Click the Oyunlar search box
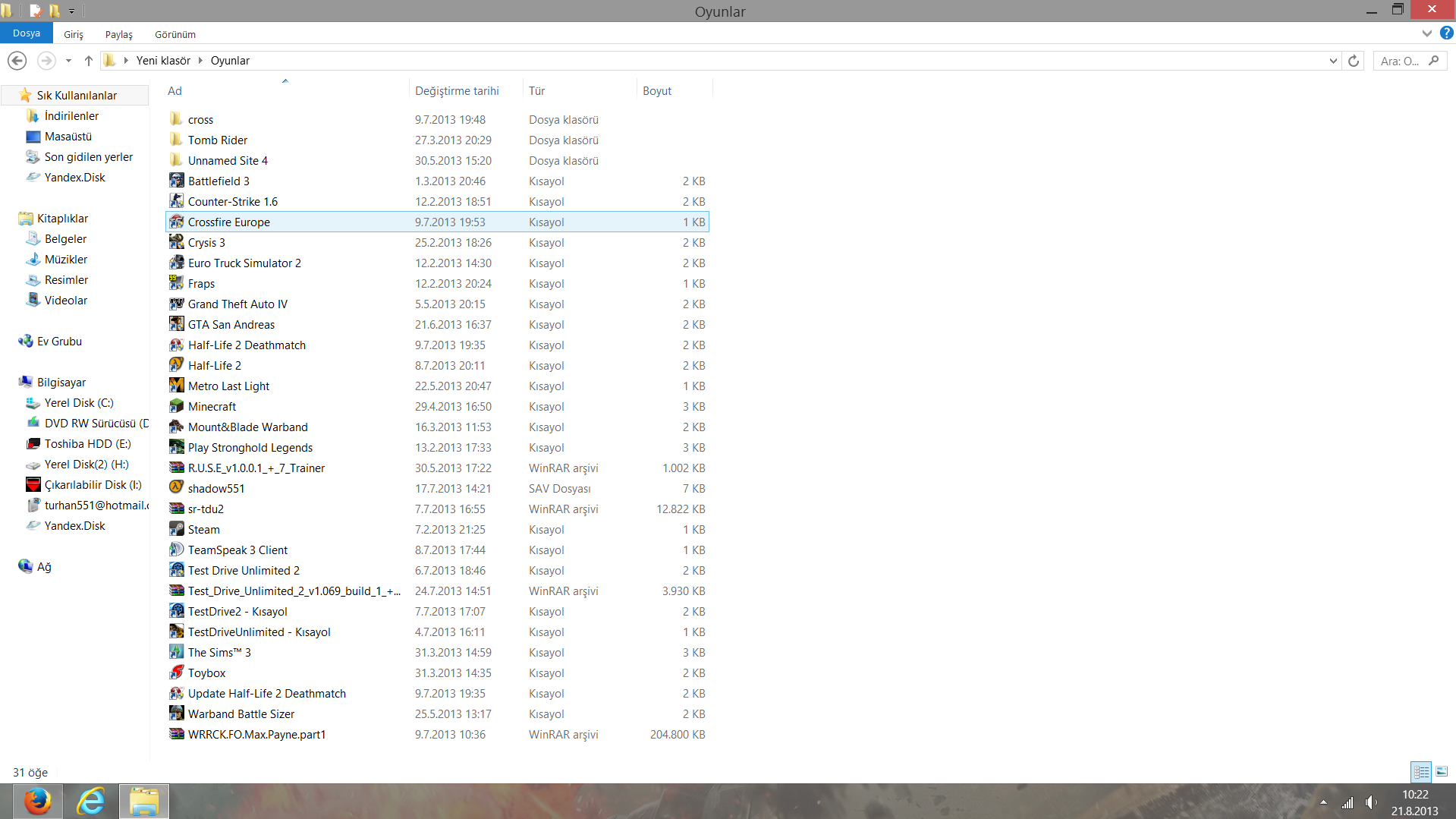 [x=1410, y=61]
